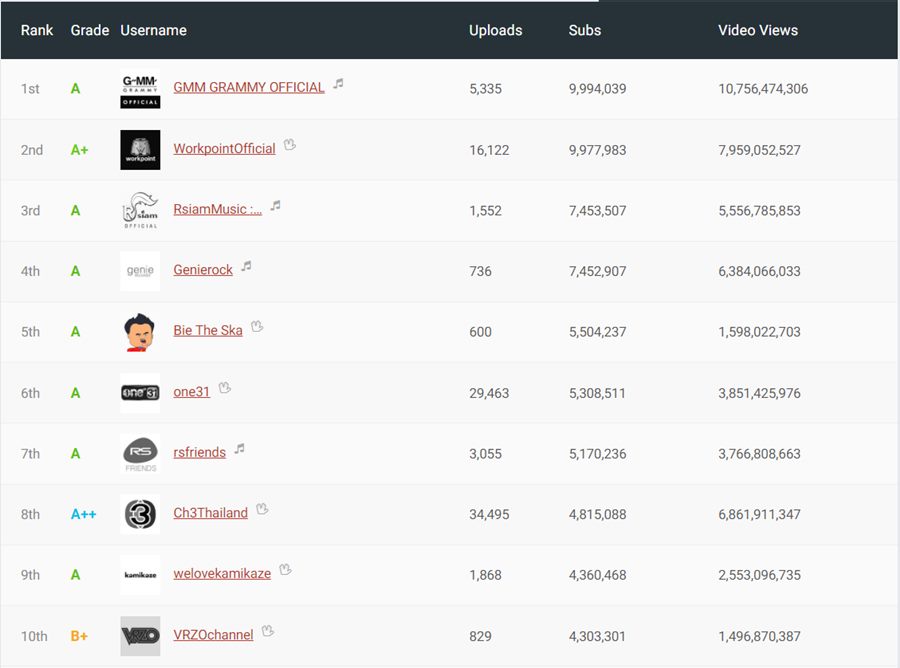Click uploads value 16,122
The height and width of the screenshot is (668, 900).
click(489, 150)
